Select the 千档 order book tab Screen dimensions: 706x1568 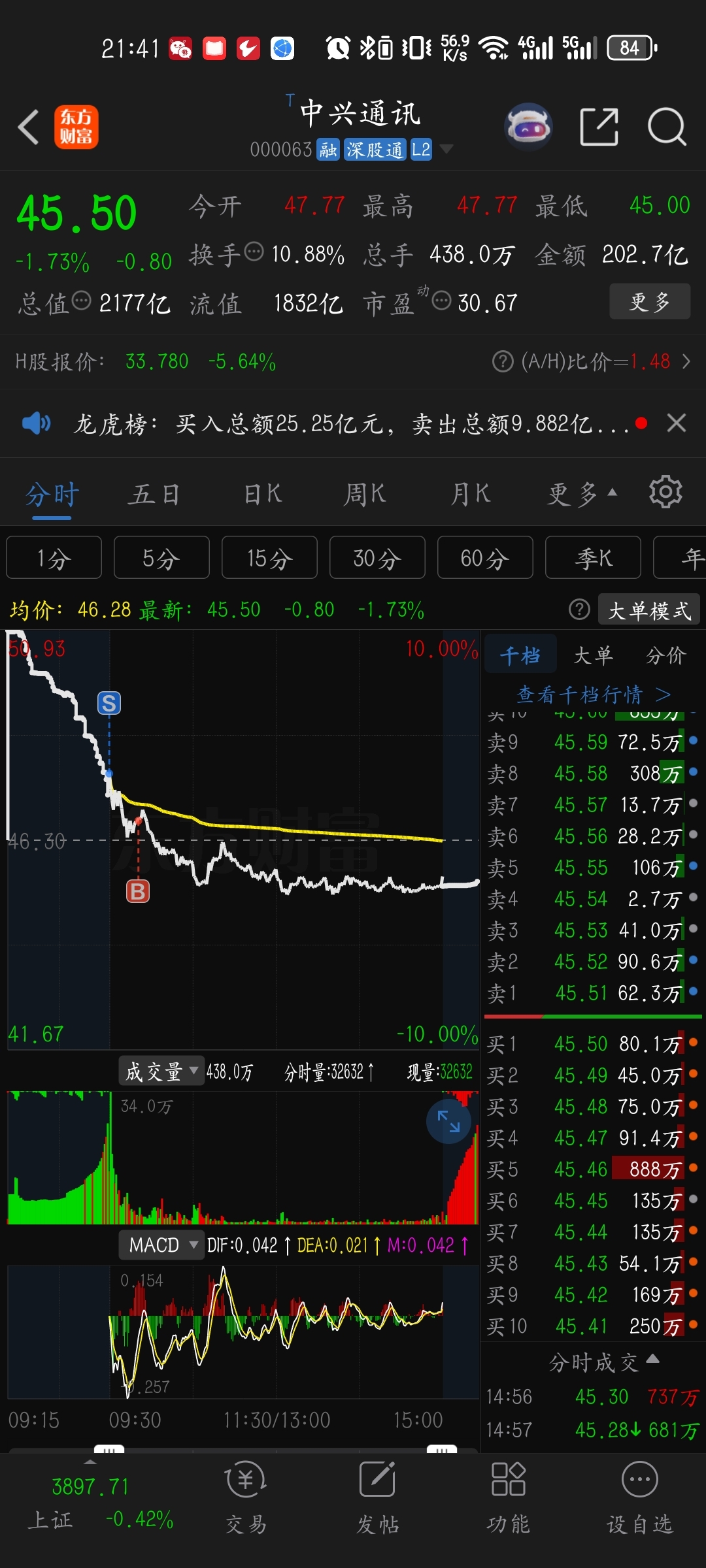(x=520, y=655)
